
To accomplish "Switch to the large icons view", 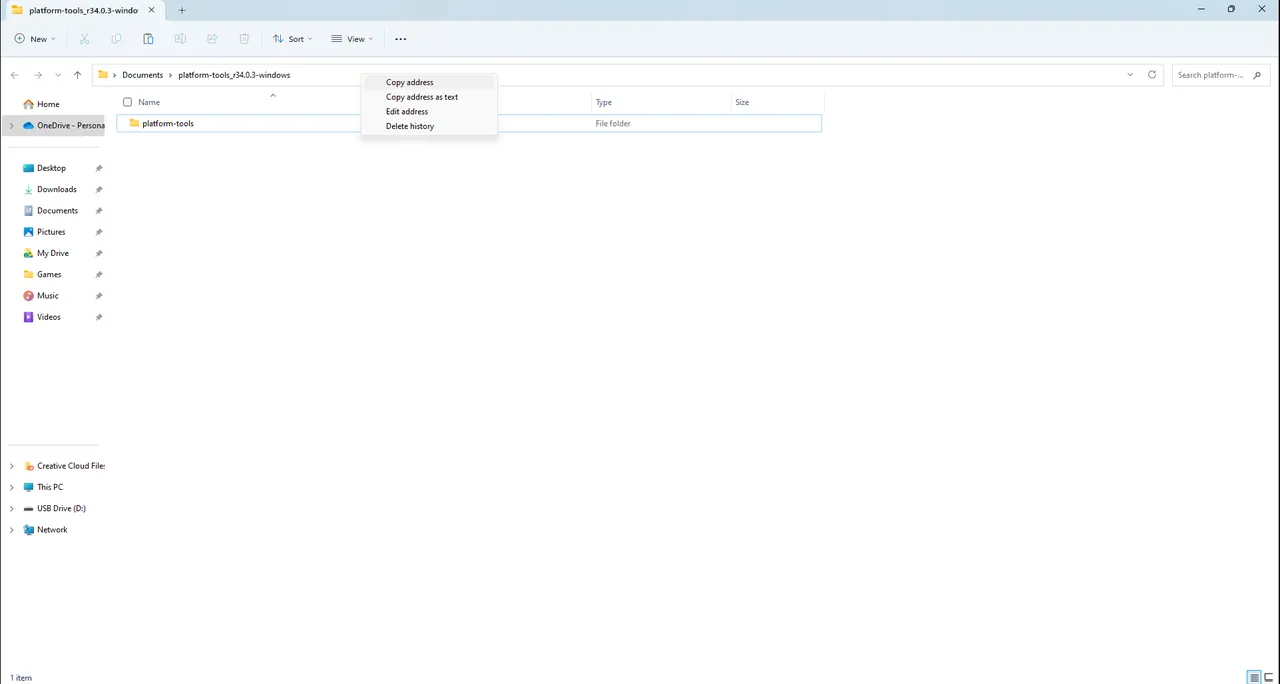I will [x=1269, y=677].
